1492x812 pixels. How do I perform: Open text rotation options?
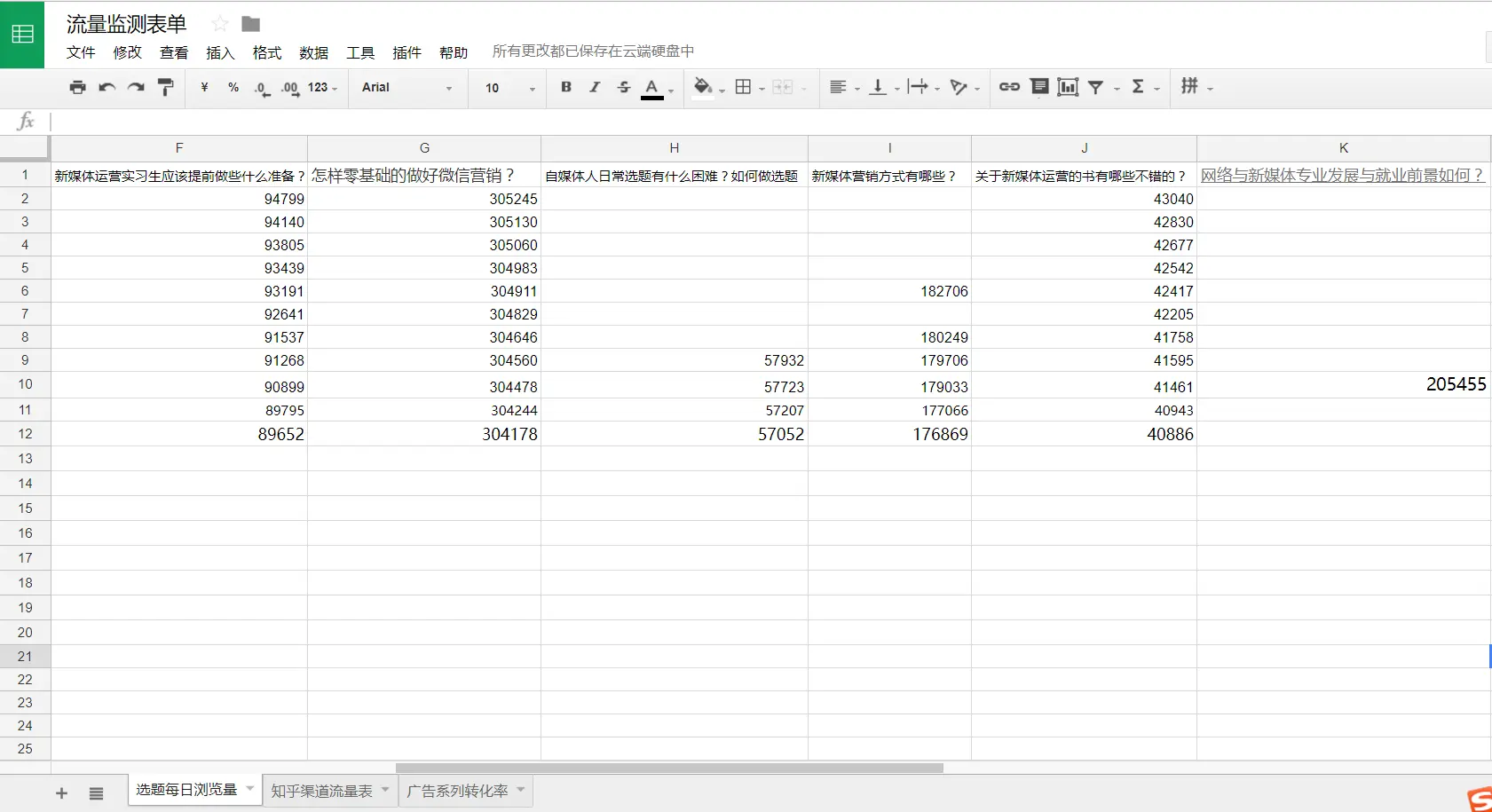pos(959,87)
